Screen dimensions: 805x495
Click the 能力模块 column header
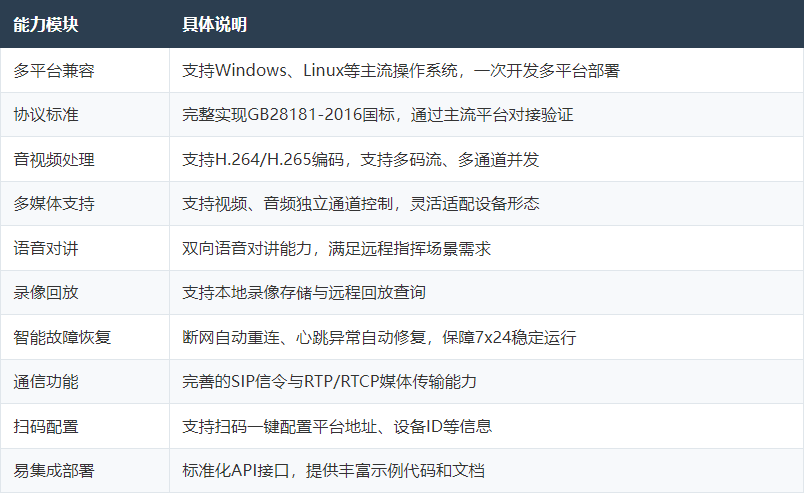click(46, 25)
